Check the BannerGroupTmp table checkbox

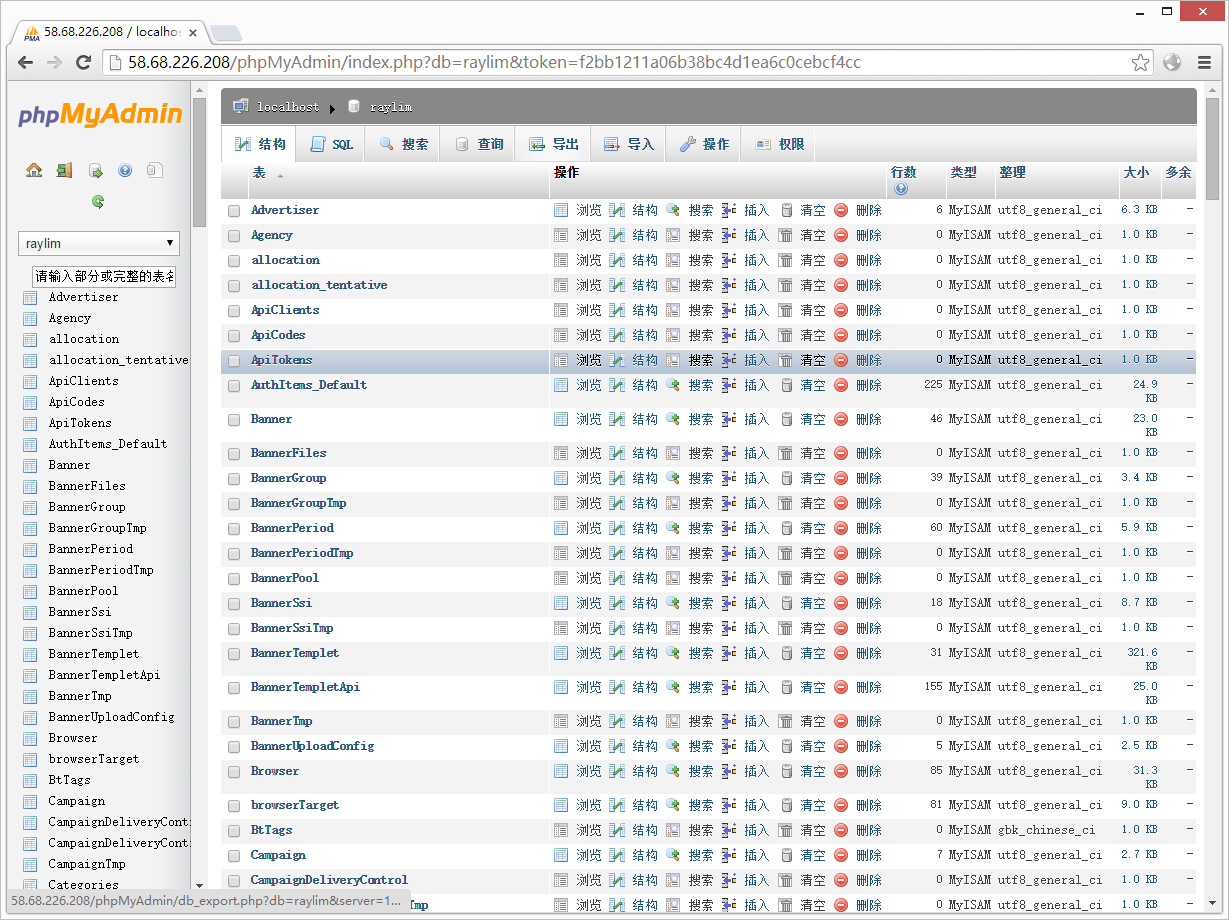(234, 504)
